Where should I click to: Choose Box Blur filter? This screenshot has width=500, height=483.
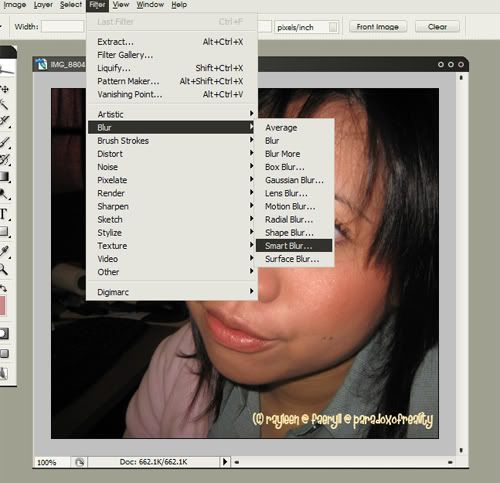tap(294, 167)
